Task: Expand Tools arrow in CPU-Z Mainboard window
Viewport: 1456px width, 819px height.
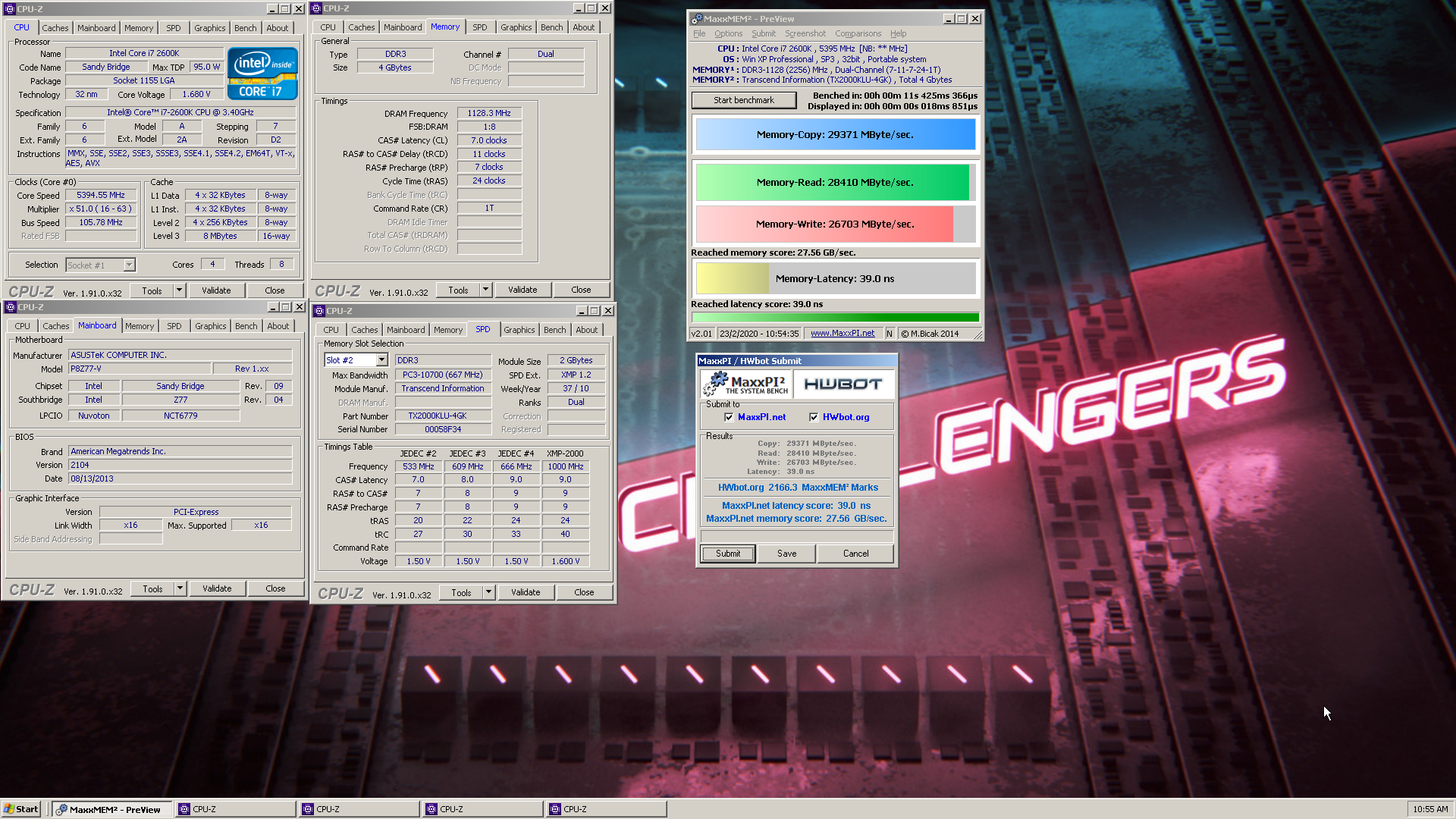Action: click(x=180, y=588)
